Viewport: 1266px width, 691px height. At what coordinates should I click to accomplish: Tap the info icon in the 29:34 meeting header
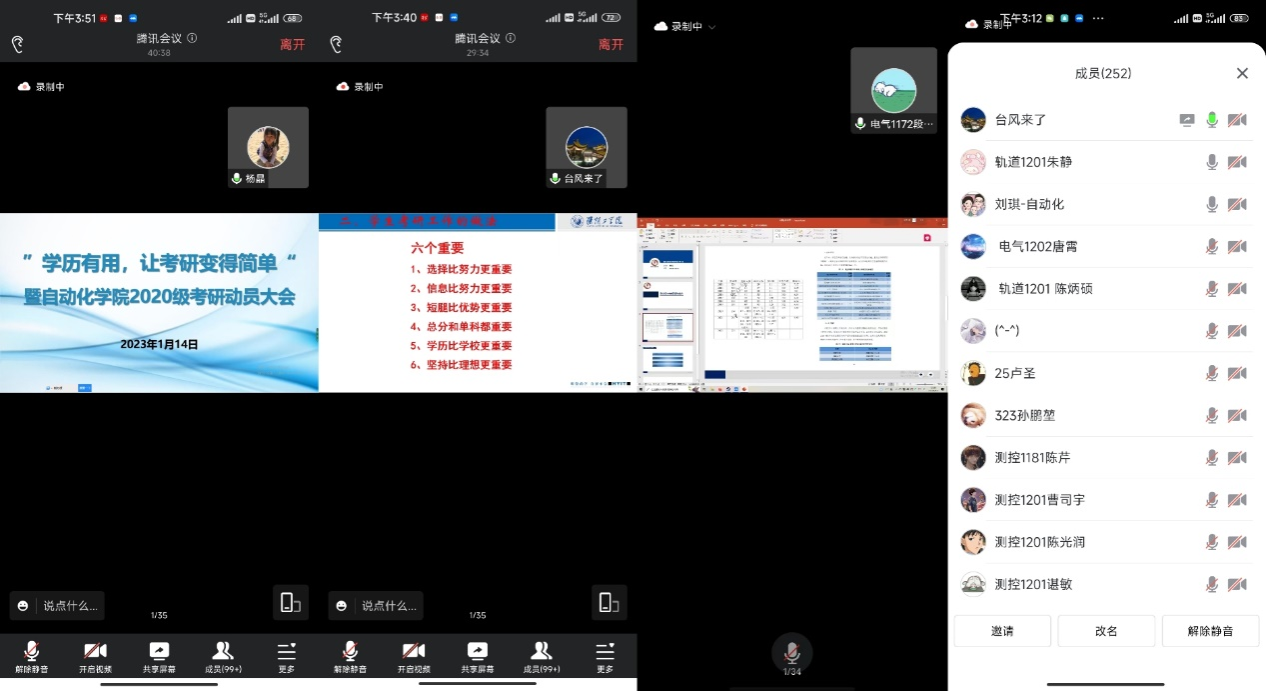510,38
